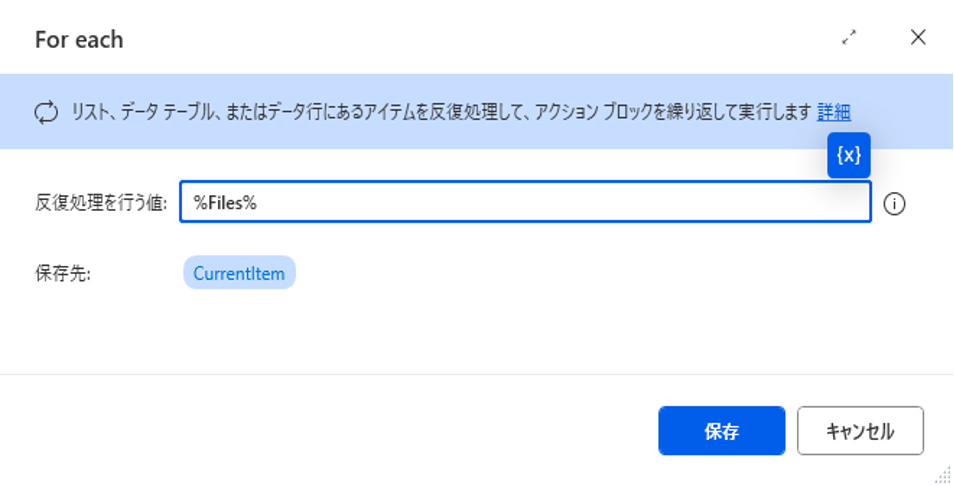Click the 反復処理を行う値 label

pos(100,203)
